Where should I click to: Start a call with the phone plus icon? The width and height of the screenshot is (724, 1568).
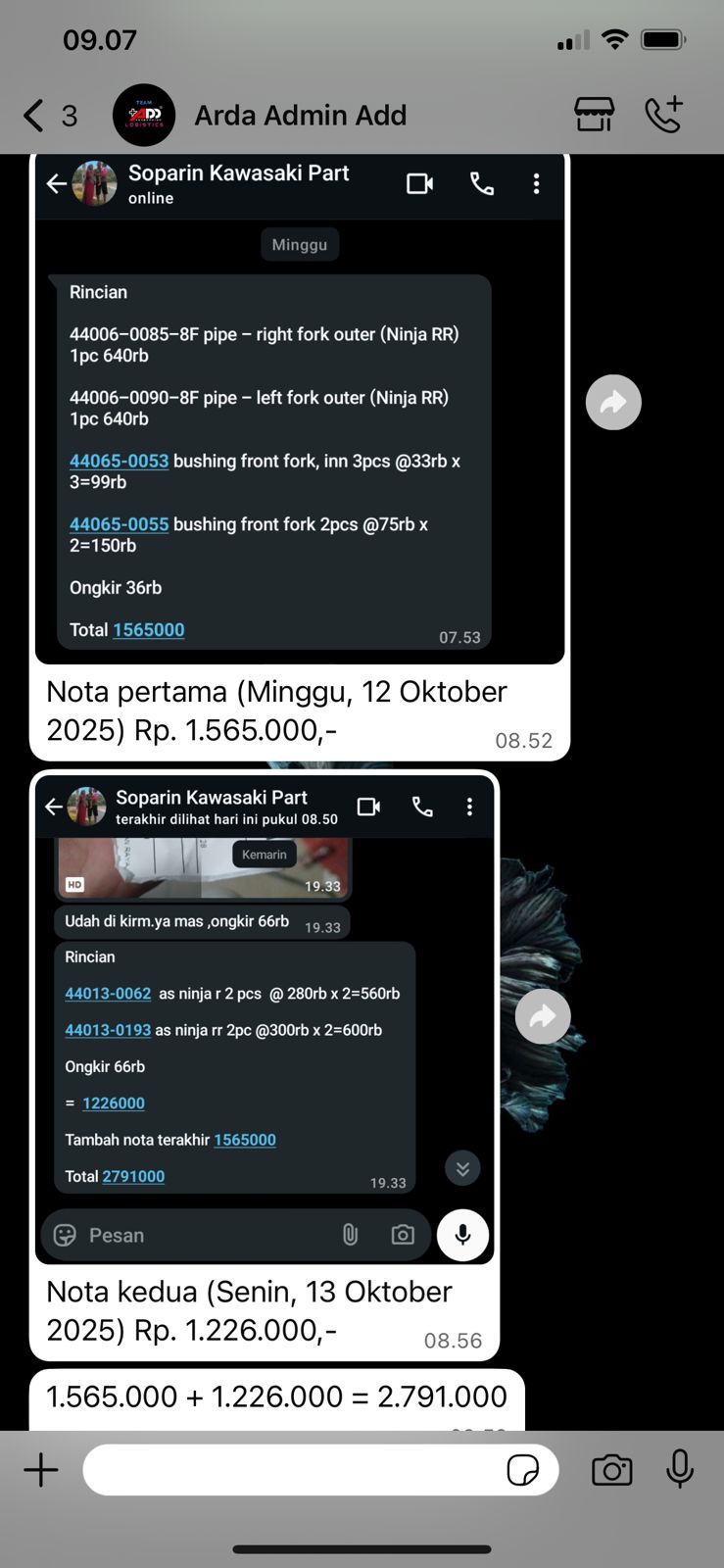click(x=663, y=115)
